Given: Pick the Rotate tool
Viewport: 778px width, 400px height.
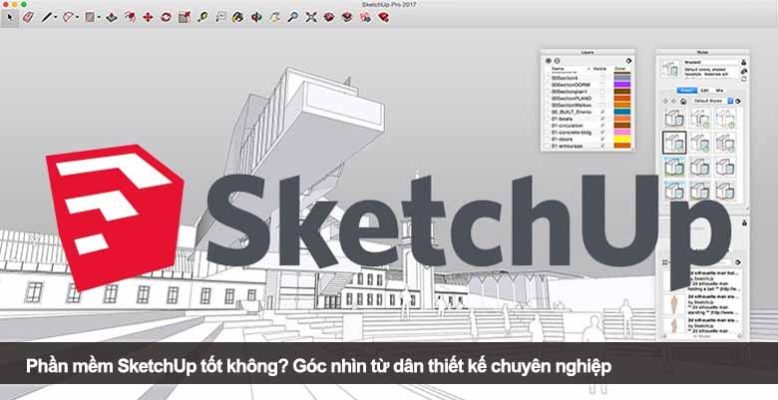Looking at the screenshot, I should coord(166,17).
